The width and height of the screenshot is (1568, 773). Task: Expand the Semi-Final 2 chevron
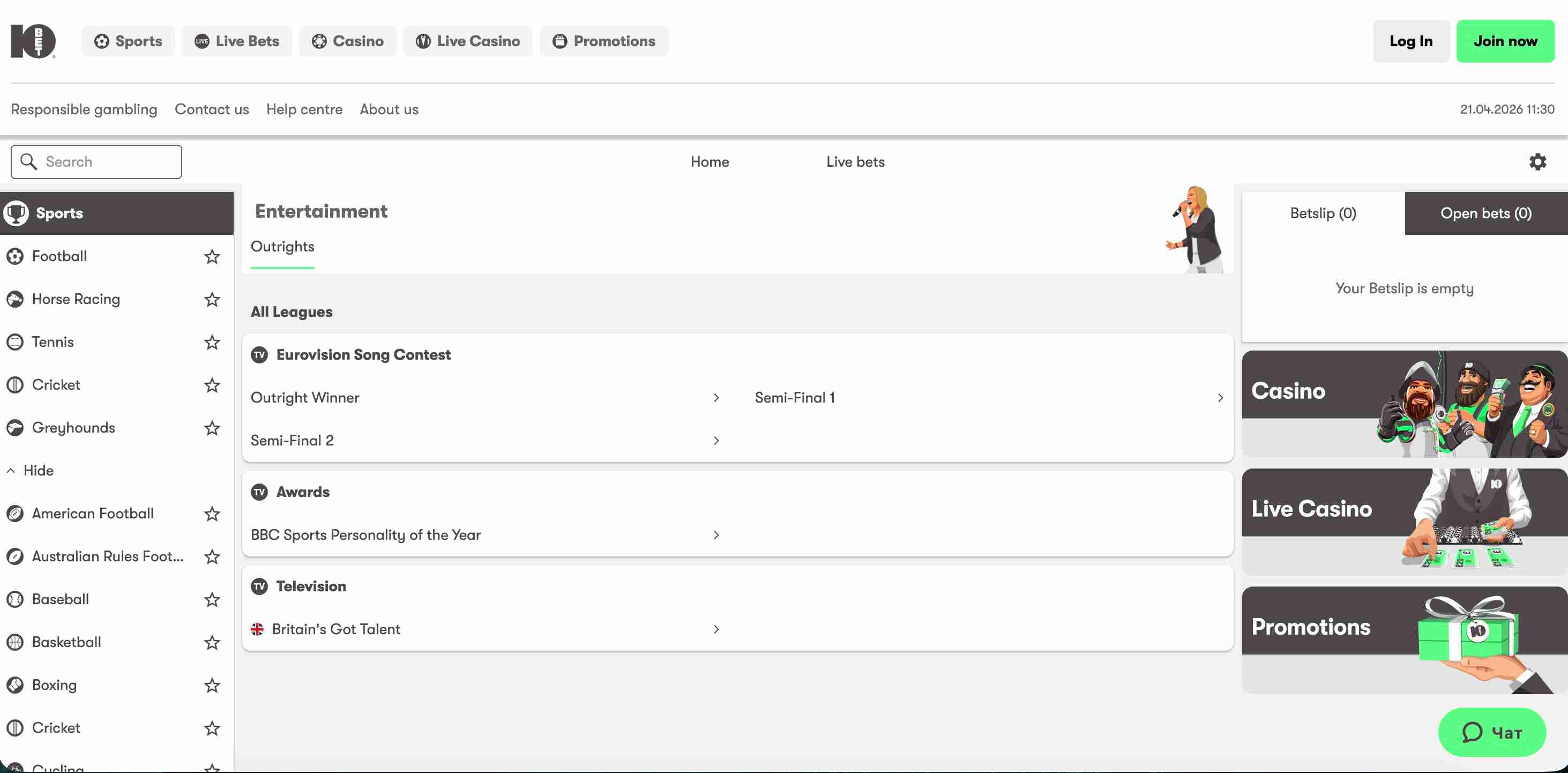[x=716, y=441]
